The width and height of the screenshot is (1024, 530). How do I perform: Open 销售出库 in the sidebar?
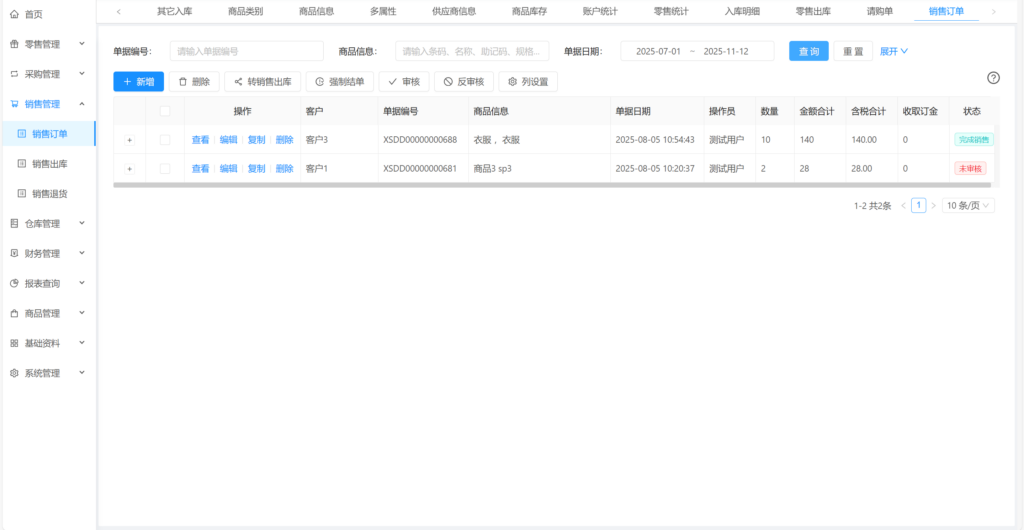(49, 164)
